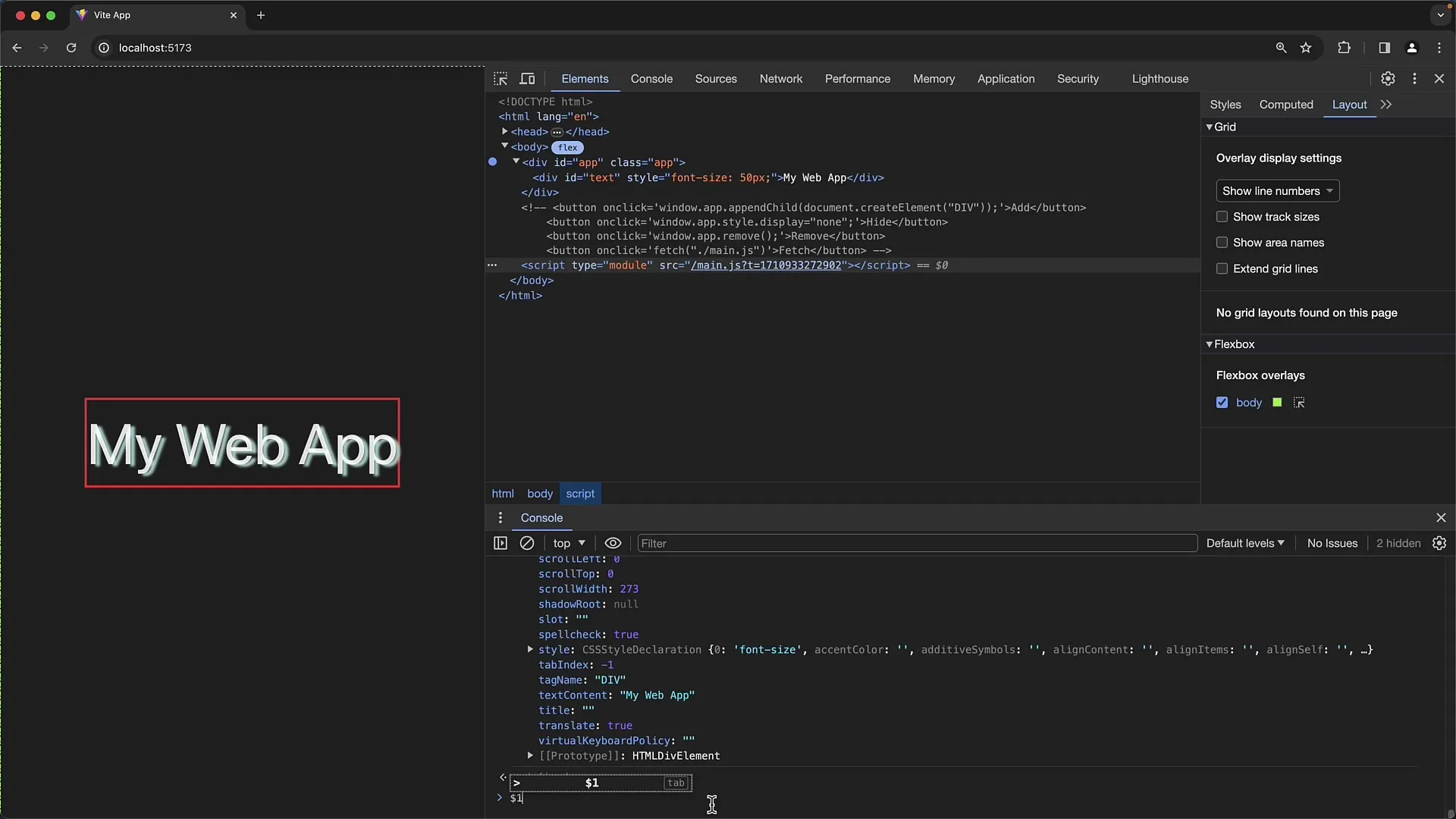1456x819 pixels.
Task: Switch to the Computed side tab
Action: (1286, 105)
